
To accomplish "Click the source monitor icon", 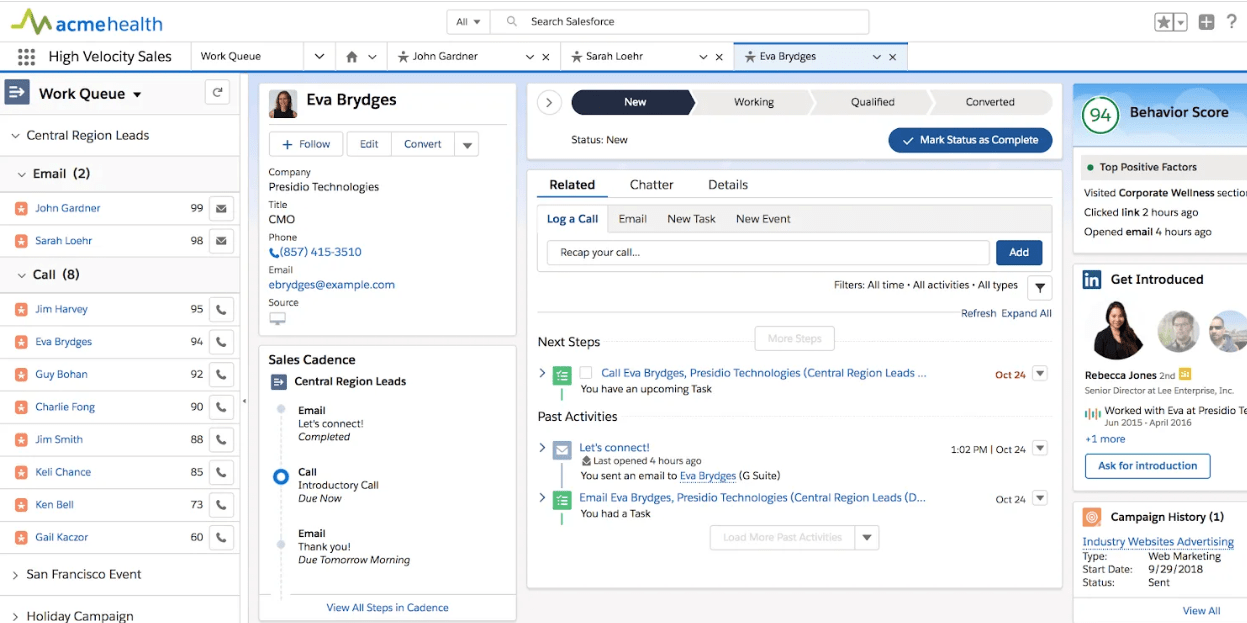I will click(x=277, y=319).
